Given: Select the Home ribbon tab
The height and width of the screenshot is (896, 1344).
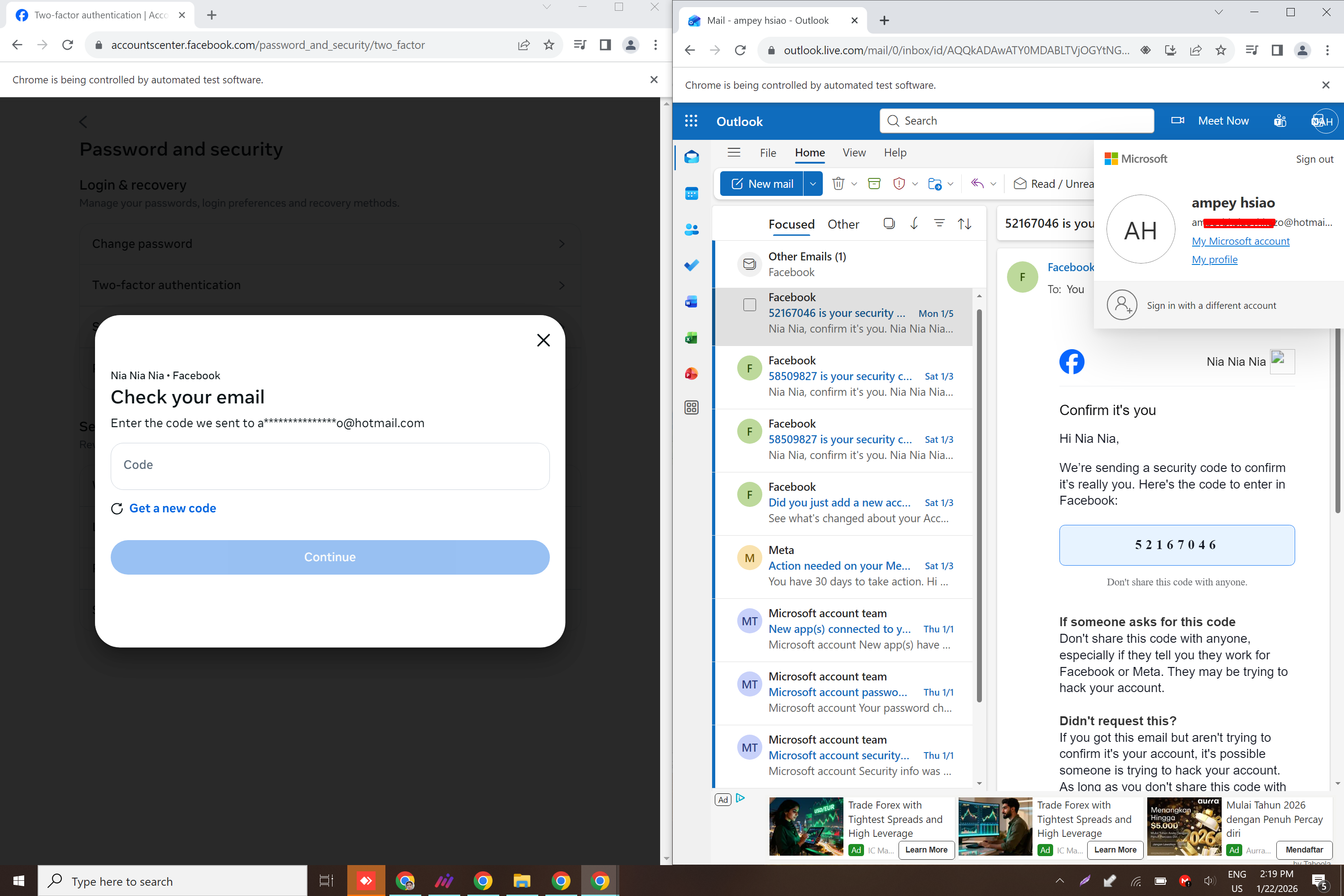Looking at the screenshot, I should (x=809, y=152).
